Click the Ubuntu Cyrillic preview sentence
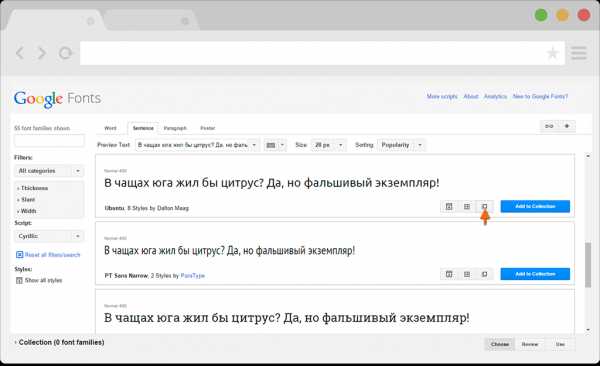The width and height of the screenshot is (600, 366). (272, 183)
